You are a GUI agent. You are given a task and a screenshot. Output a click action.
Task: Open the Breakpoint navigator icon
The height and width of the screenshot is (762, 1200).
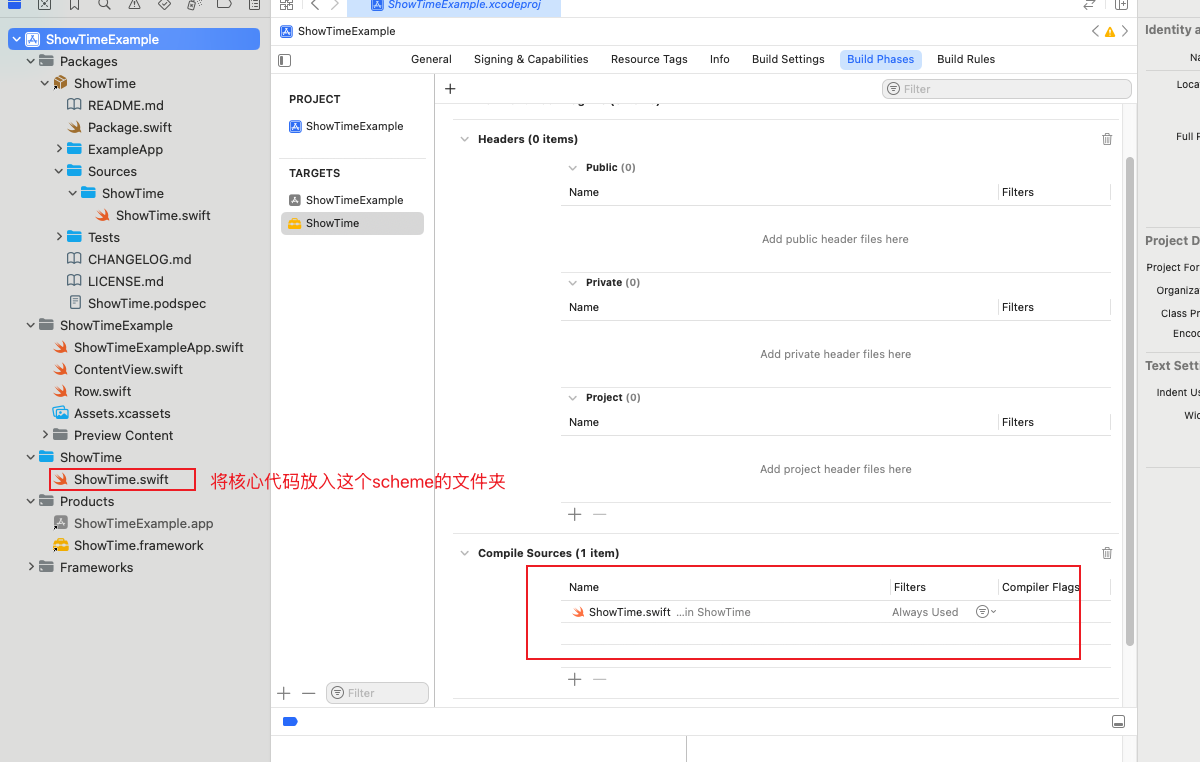(x=224, y=5)
